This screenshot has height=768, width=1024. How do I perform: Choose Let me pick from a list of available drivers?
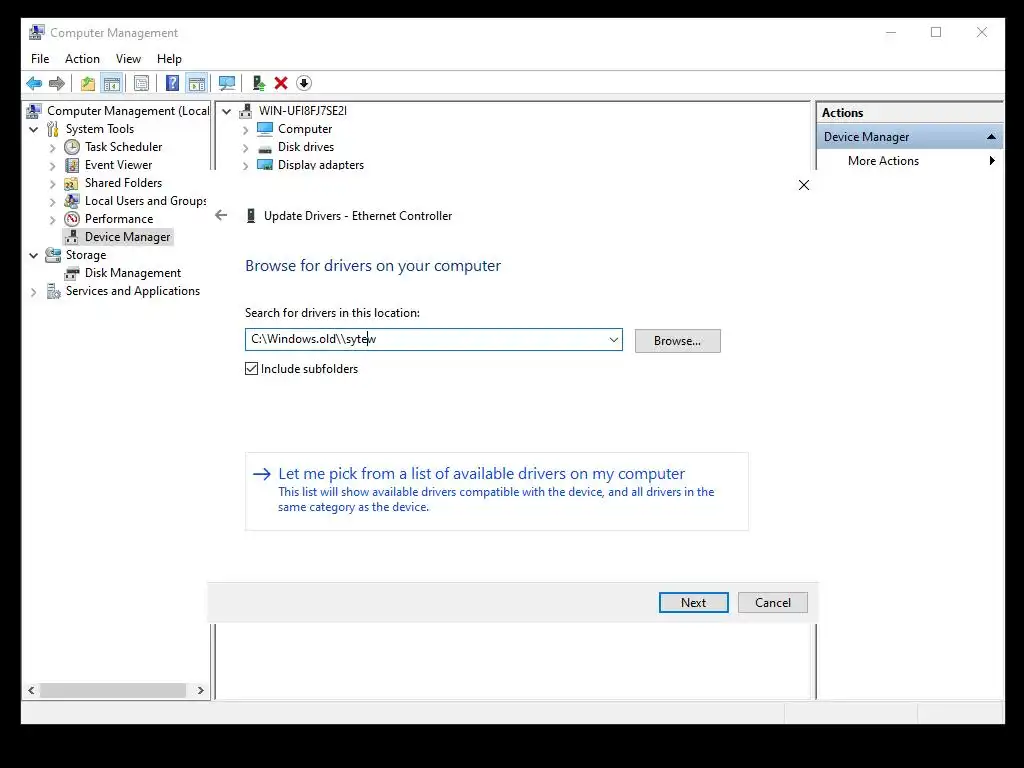[496, 491]
